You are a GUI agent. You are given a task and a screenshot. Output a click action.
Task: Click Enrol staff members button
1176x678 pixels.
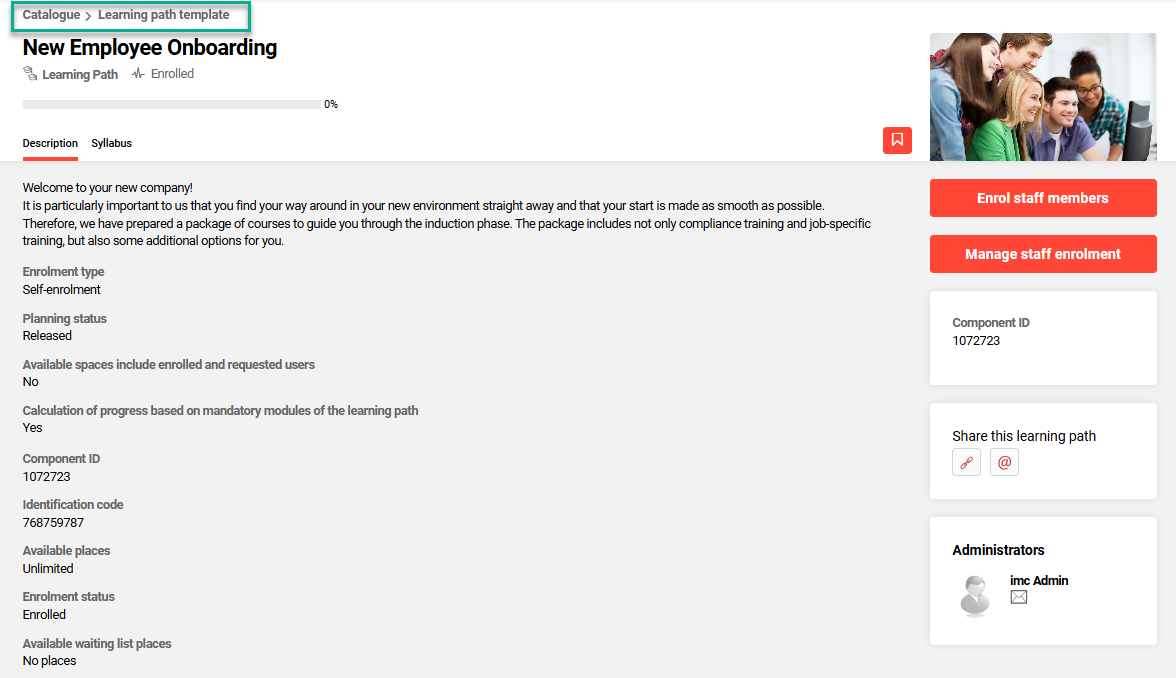[1043, 198]
